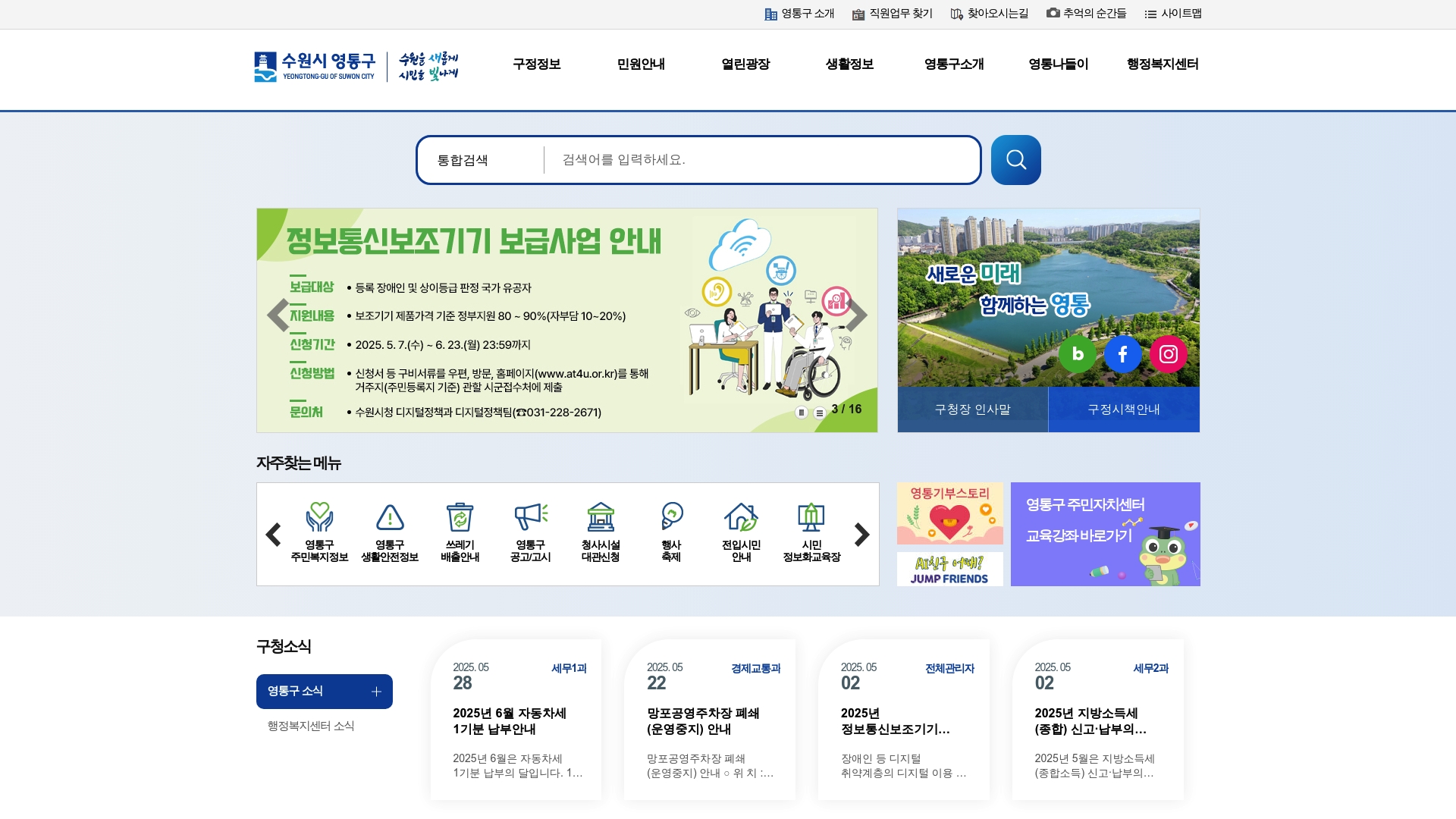The width and height of the screenshot is (1456, 819).
Task: Click 구정시책안내 button
Action: point(1124,409)
